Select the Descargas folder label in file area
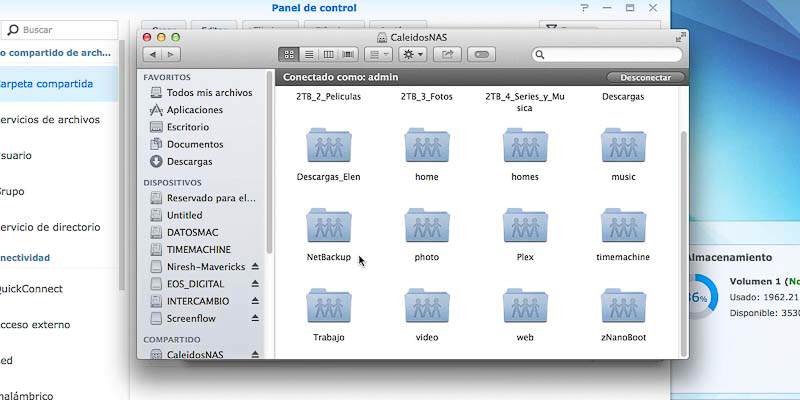Image resolution: width=800 pixels, height=400 pixels. tap(623, 96)
